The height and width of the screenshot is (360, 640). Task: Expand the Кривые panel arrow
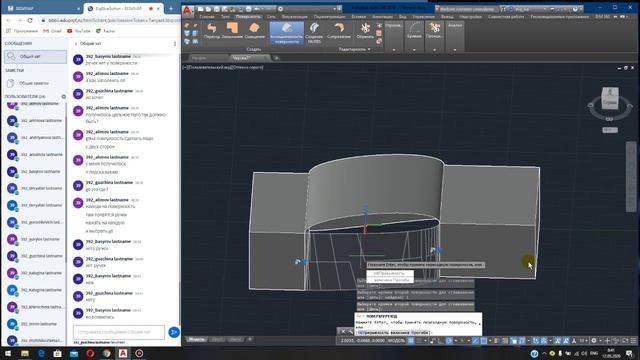pos(414,50)
